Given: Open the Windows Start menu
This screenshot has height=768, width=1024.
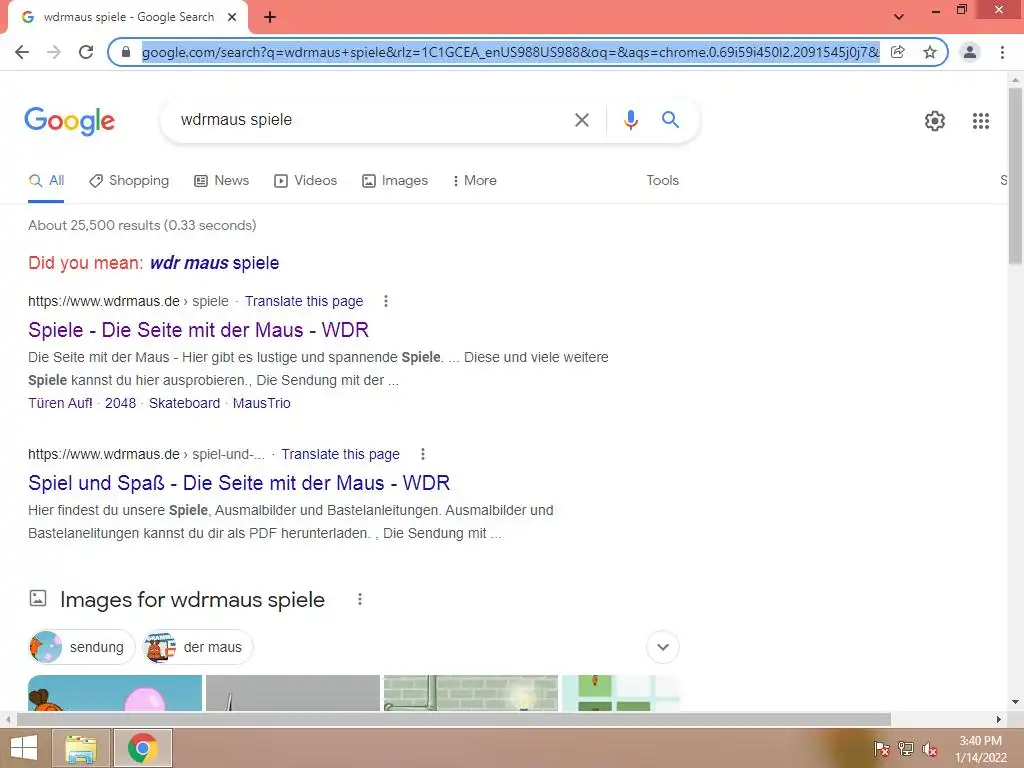Looking at the screenshot, I should 24,748.
